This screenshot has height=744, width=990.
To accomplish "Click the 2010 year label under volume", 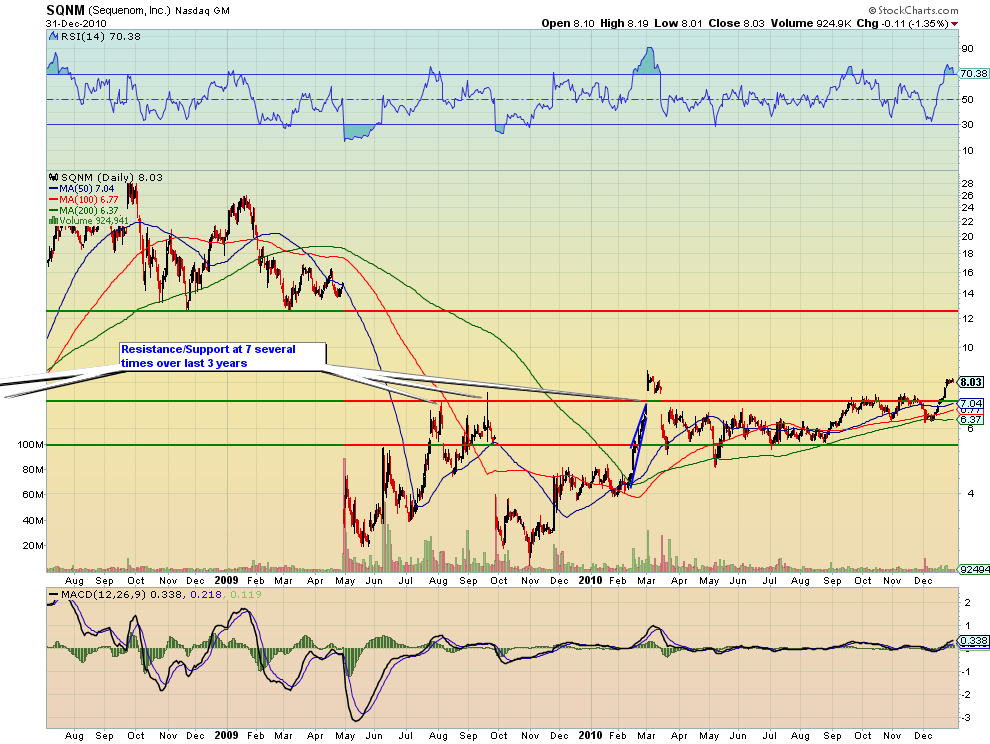I will click(590, 580).
